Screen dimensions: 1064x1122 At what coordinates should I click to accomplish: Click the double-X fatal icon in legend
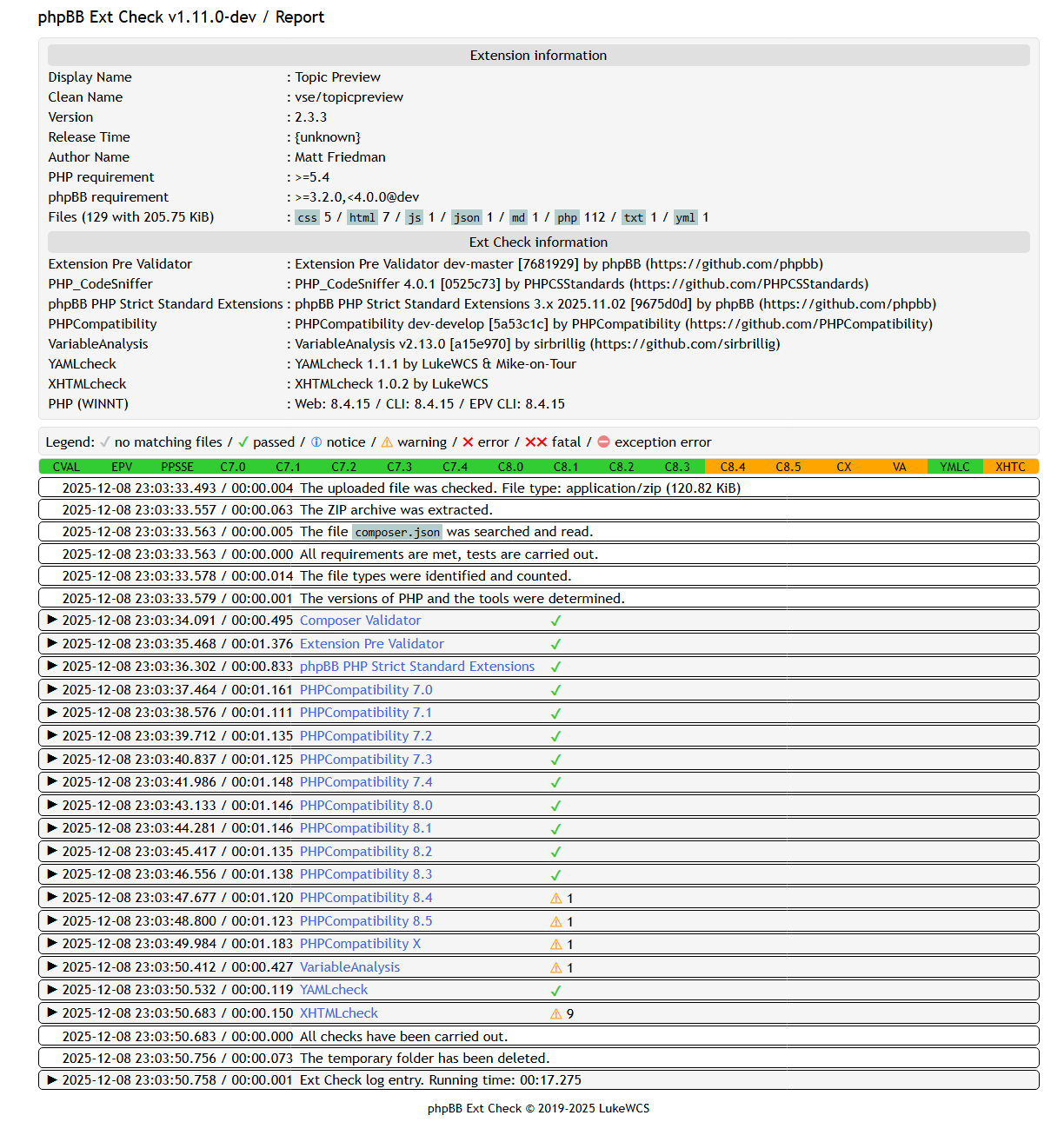coord(535,441)
